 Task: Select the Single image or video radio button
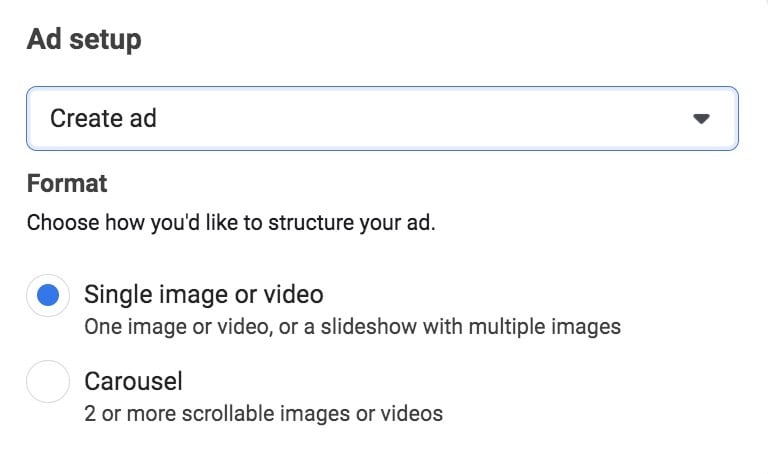pos(48,295)
